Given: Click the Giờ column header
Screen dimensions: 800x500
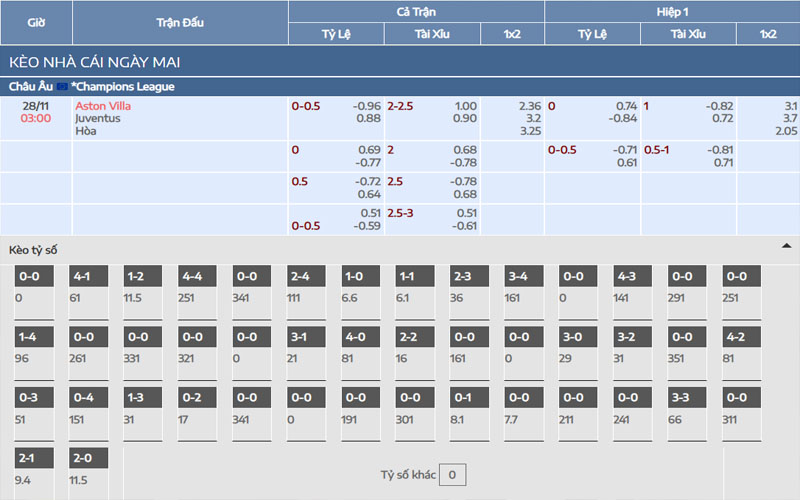Looking at the screenshot, I should pos(36,22).
